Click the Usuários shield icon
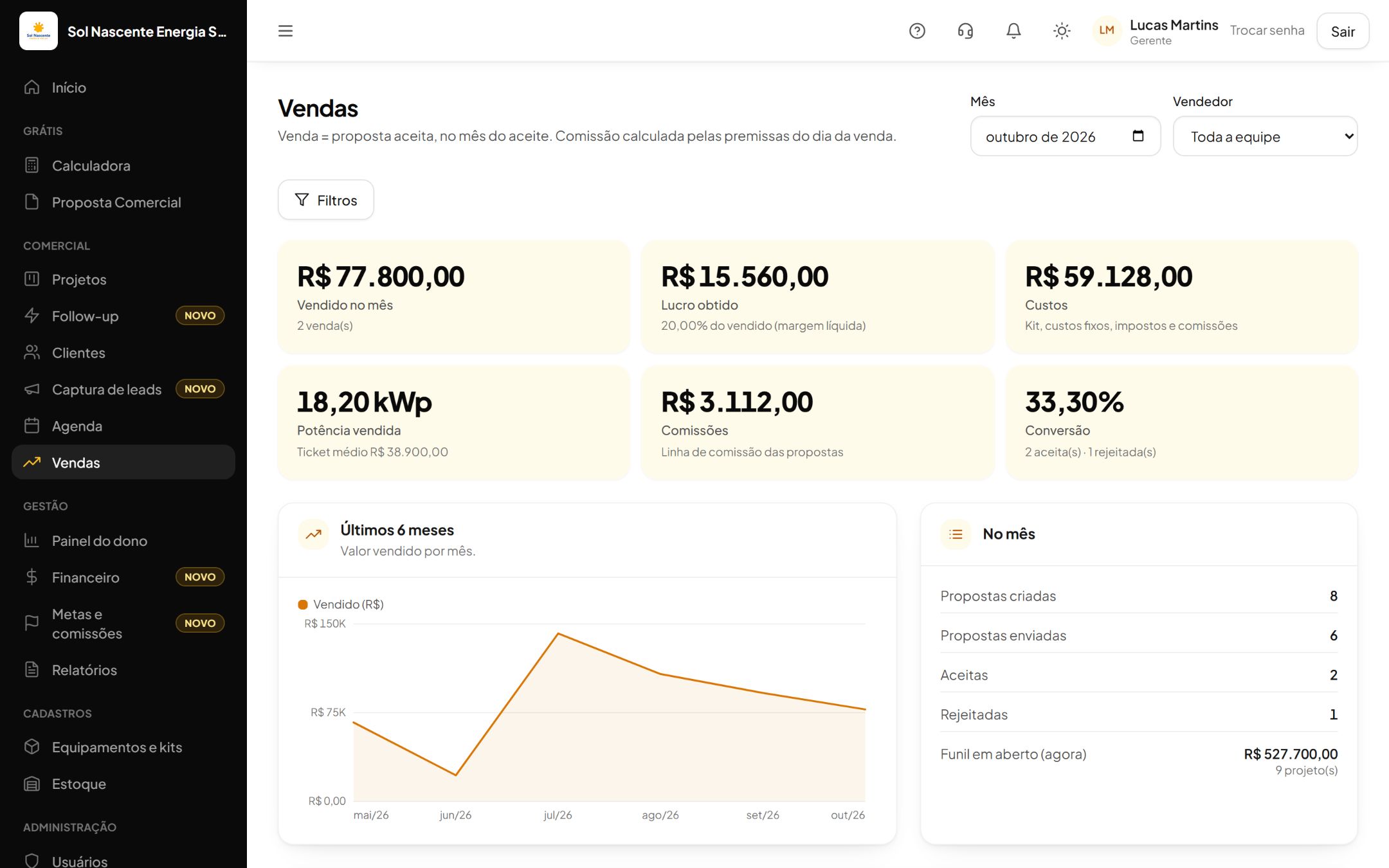Viewport: 1389px width, 868px height. 32,861
